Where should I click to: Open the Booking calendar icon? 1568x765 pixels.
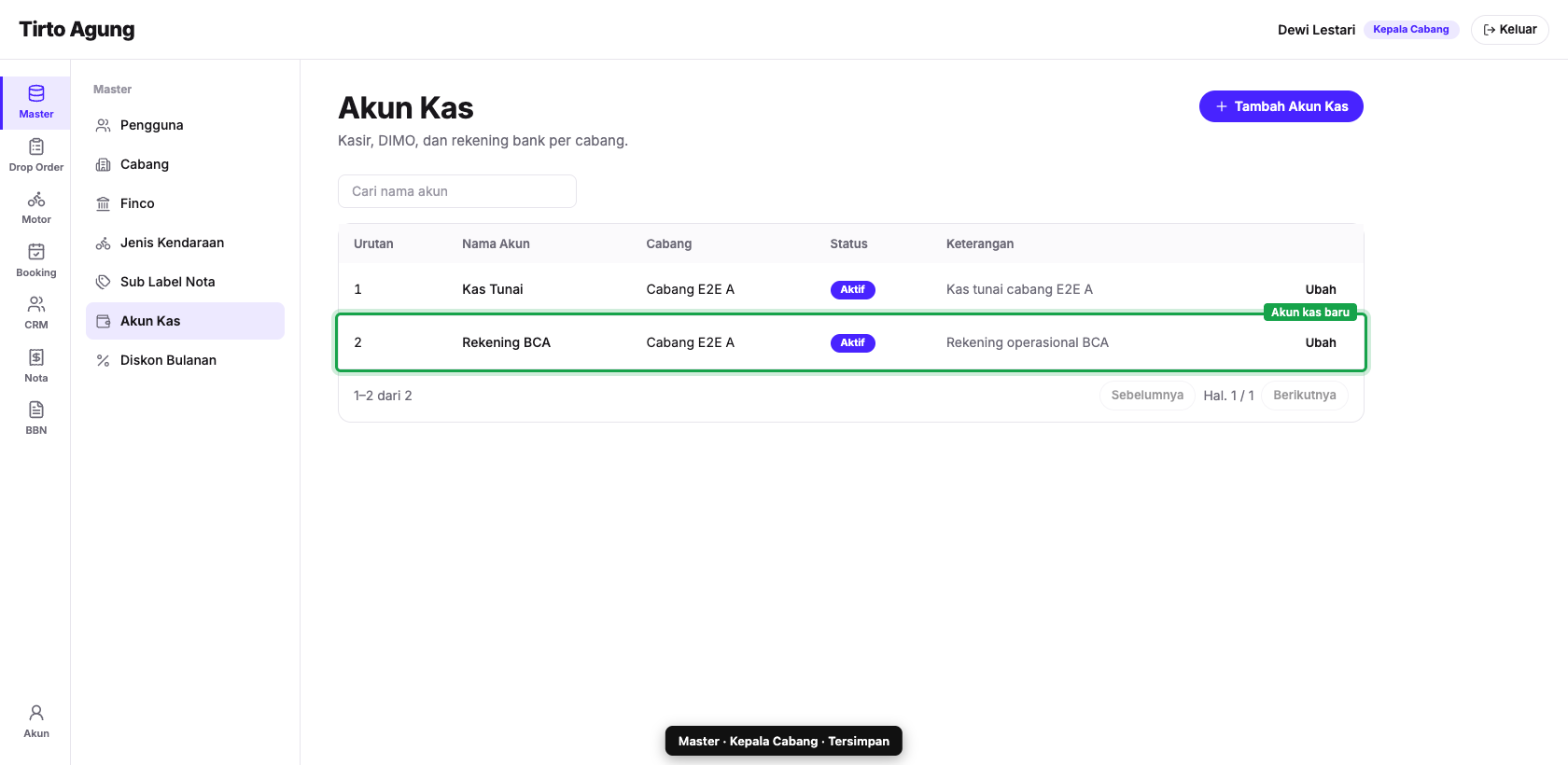(36, 252)
